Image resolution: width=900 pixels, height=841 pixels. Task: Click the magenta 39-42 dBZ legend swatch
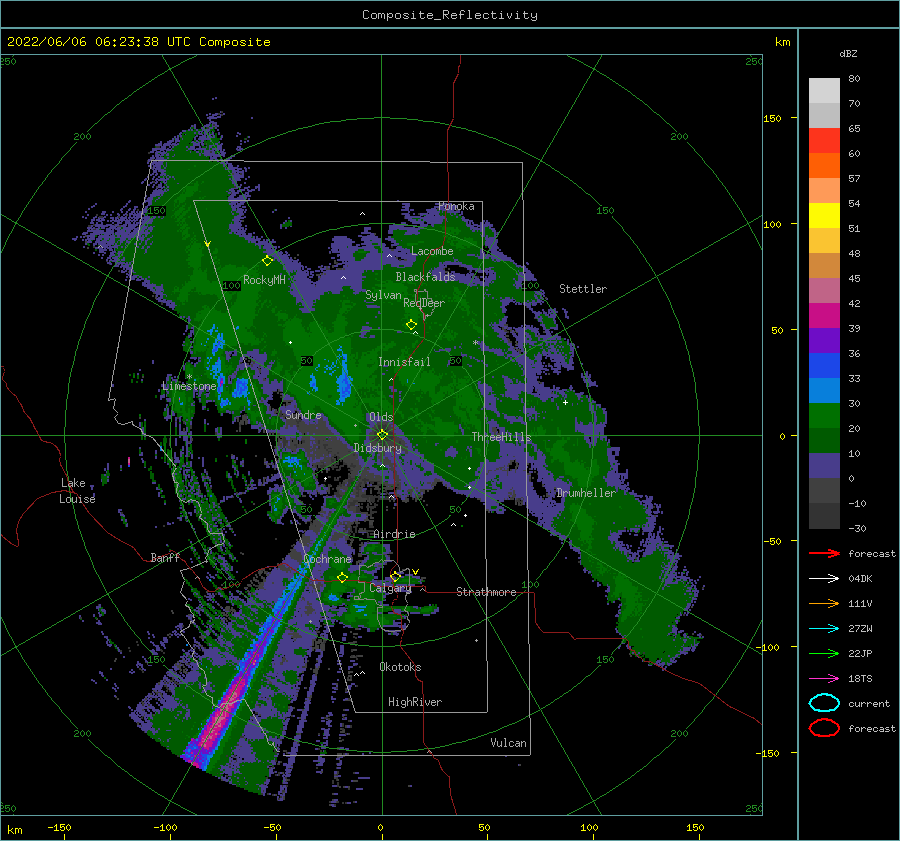pyautogui.click(x=824, y=316)
